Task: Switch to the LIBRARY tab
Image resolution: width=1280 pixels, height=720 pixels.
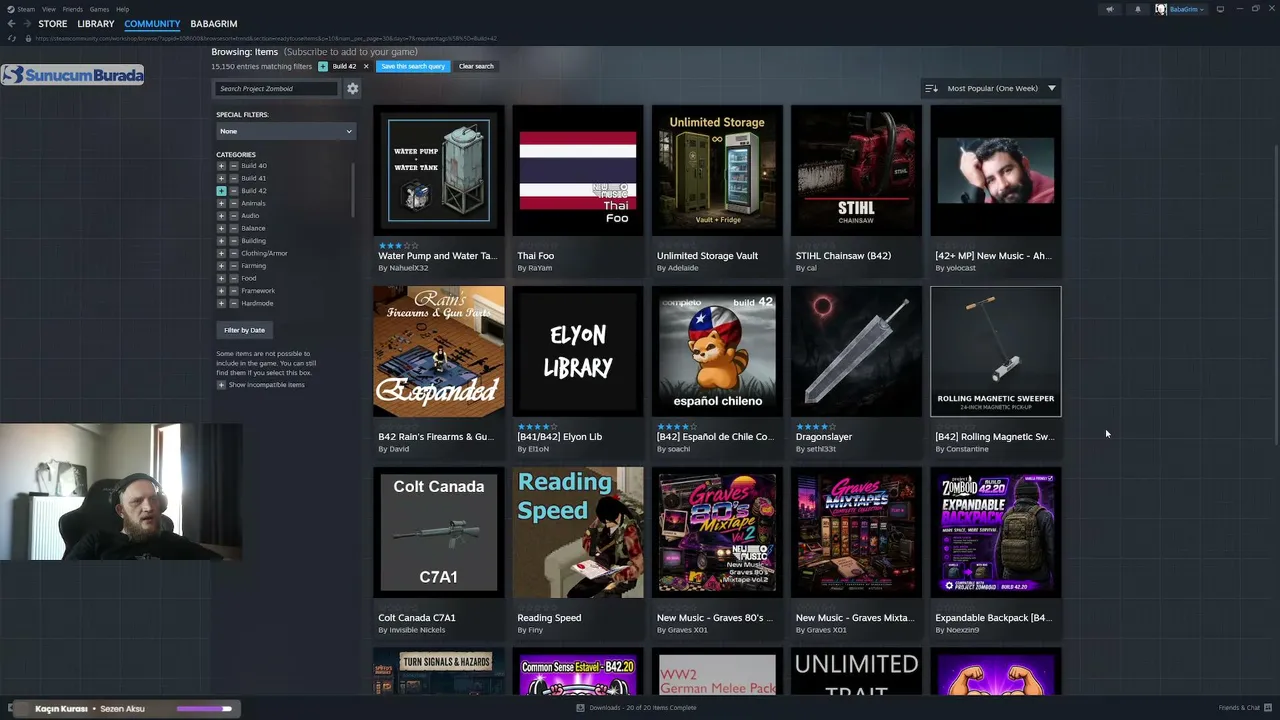Action: pyautogui.click(x=96, y=24)
